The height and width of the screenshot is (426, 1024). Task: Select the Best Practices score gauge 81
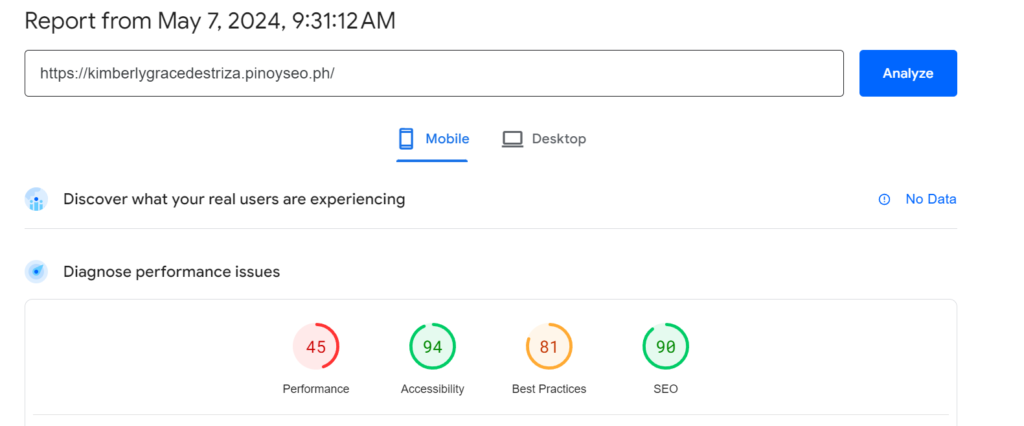(549, 346)
